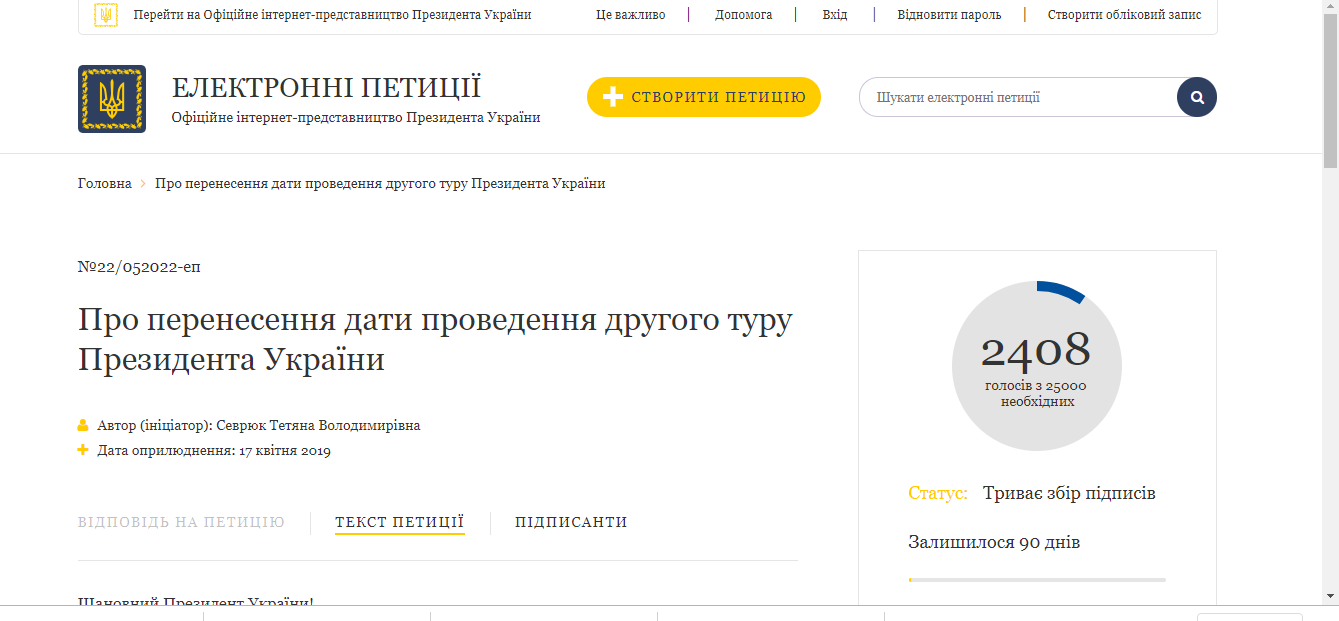This screenshot has height=621, width=1339.
Task: Click the coat of arms logo emblem
Action: (111, 97)
